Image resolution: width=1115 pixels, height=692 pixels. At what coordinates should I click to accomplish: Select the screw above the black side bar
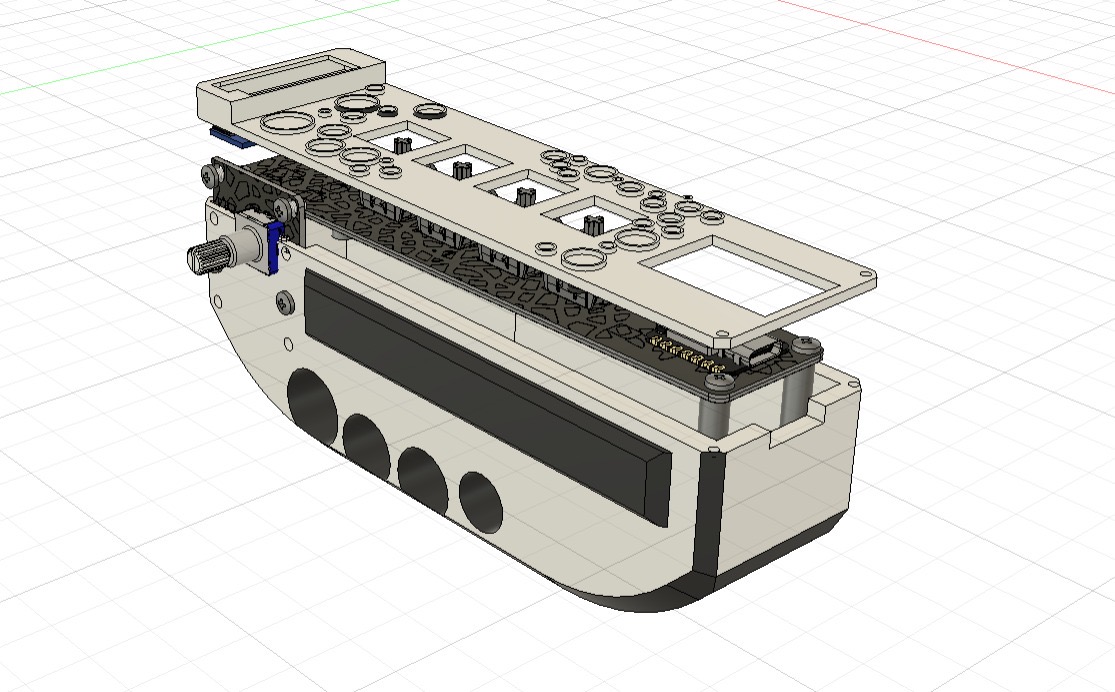pos(286,299)
